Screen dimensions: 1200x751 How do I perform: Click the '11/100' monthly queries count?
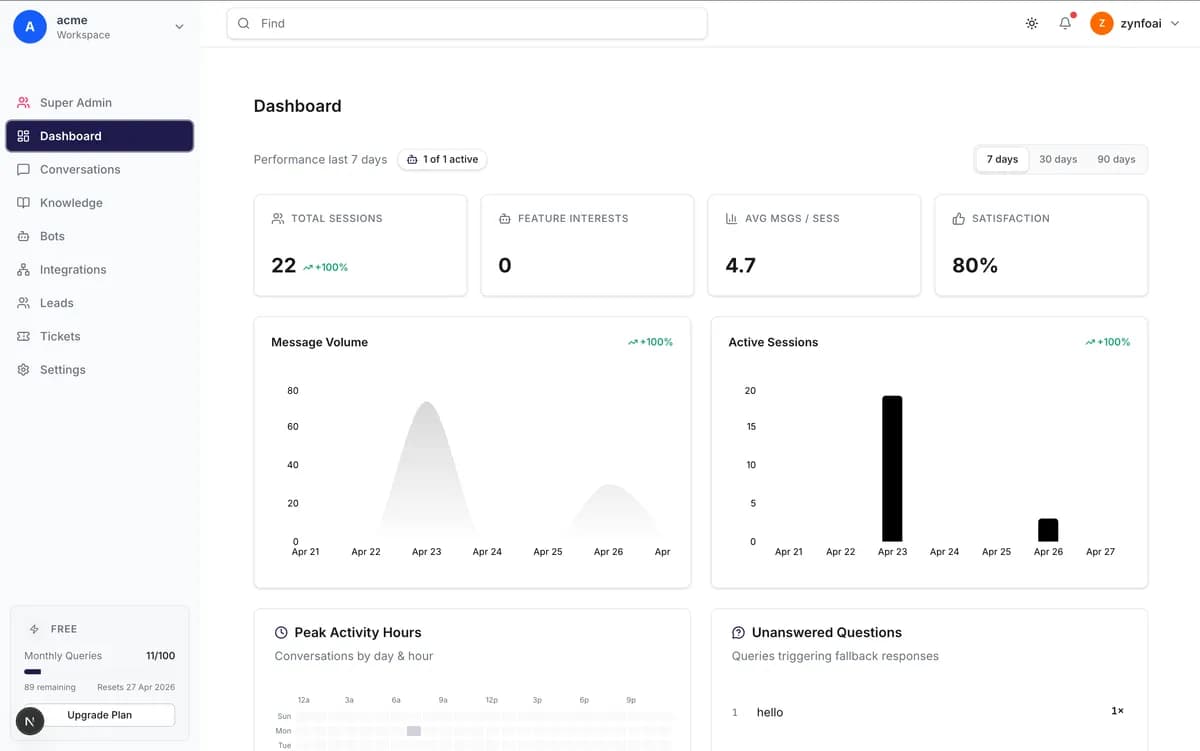[x=160, y=656]
